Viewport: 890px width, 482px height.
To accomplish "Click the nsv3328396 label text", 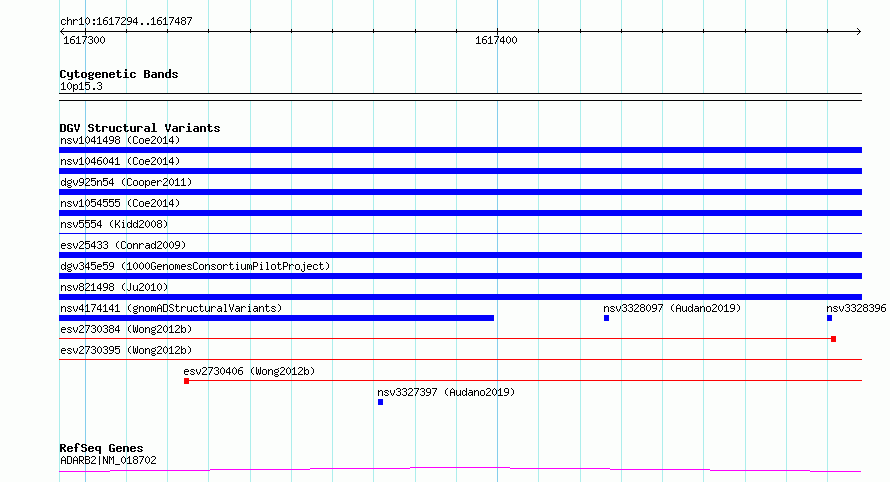I will click(856, 308).
